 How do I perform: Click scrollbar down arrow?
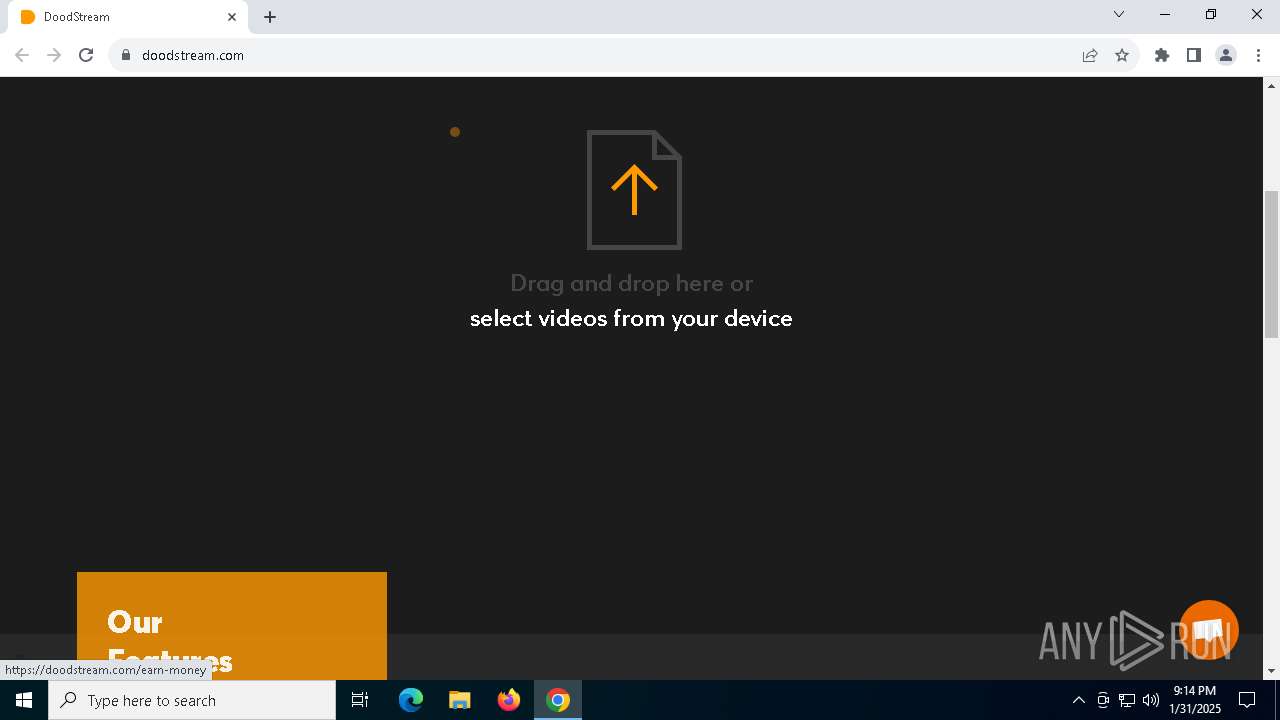coord(1272,671)
